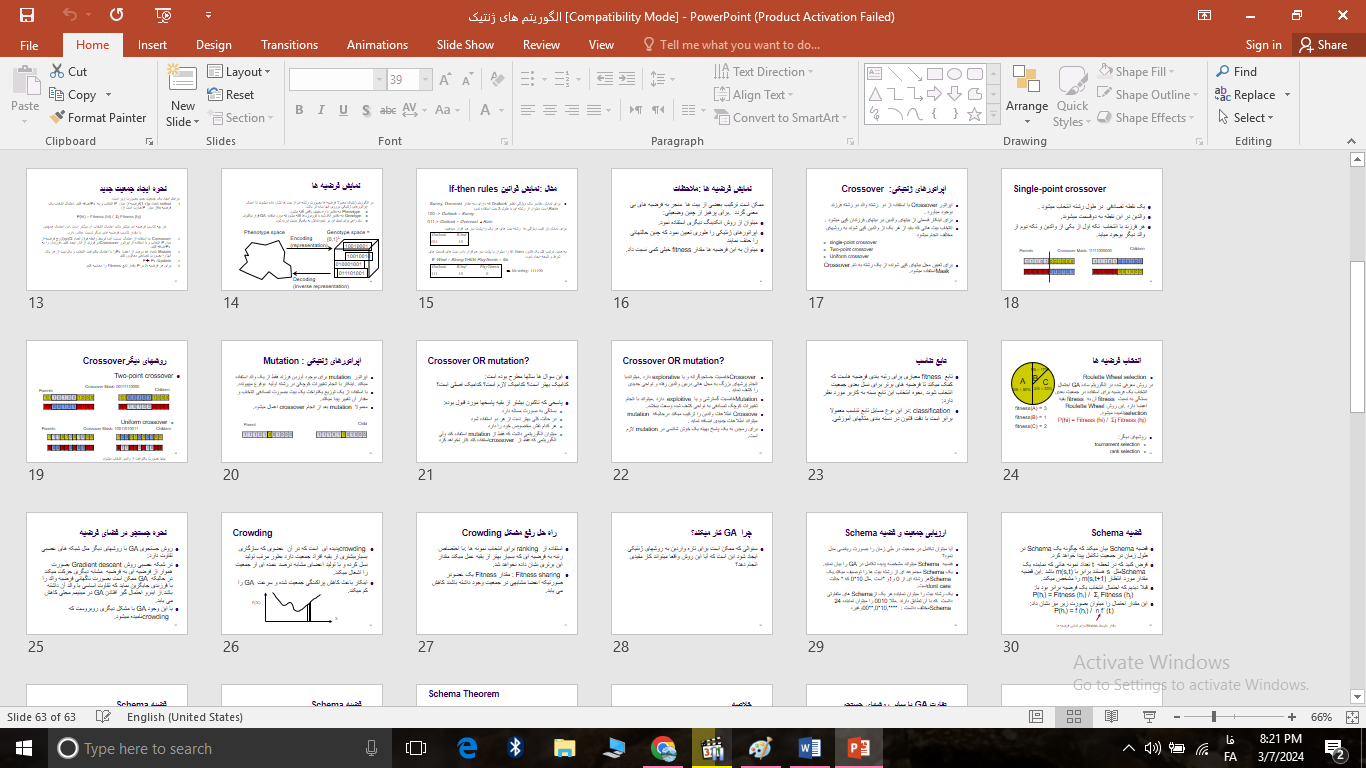Open Clipboard dialog launcher
The image size is (1366, 768).
149,142
